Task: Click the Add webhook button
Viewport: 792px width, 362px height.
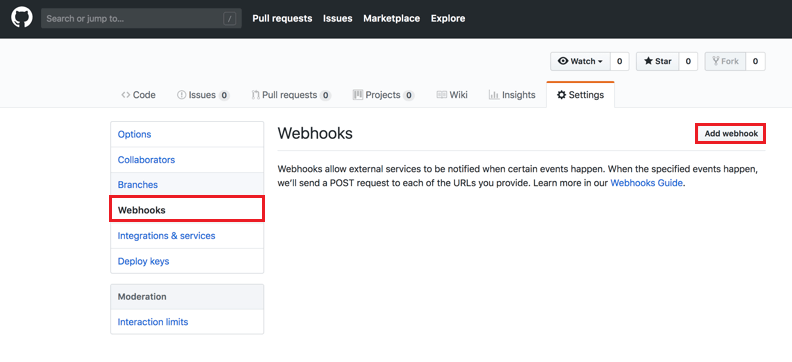Action: (x=731, y=134)
